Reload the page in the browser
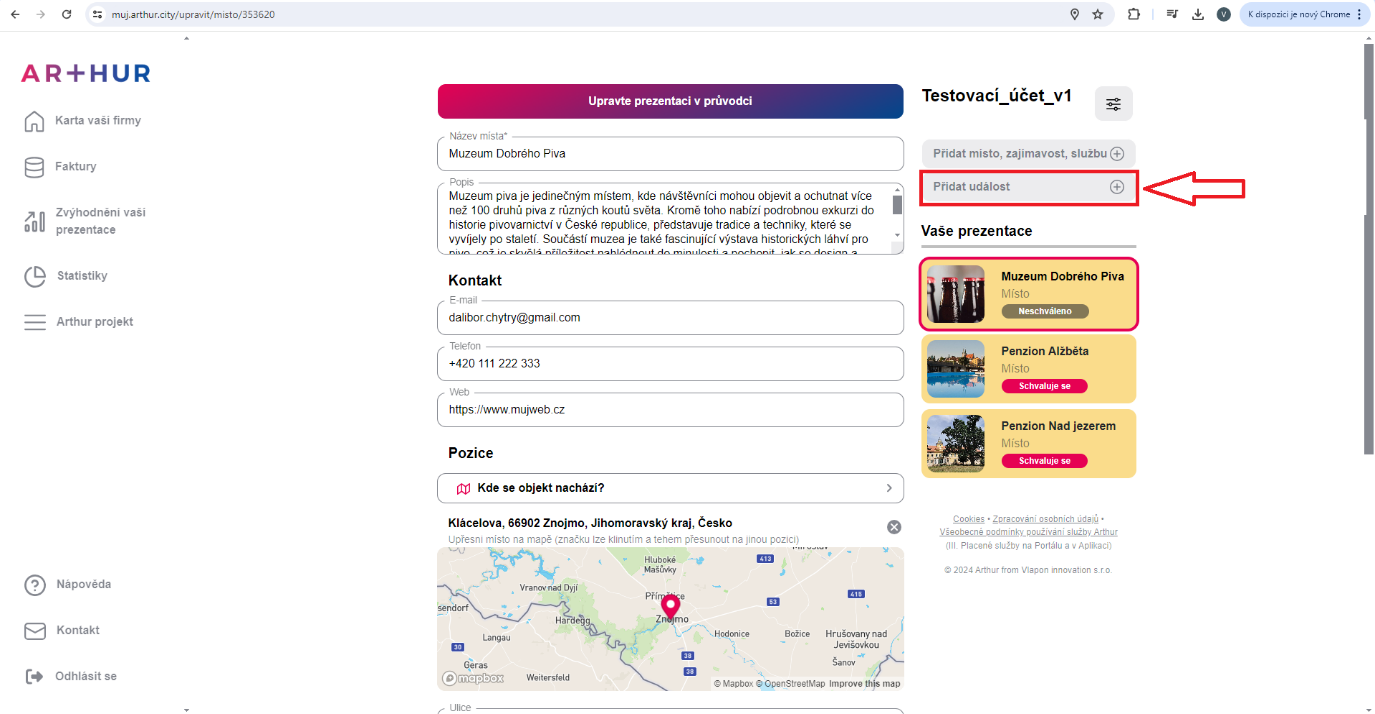Screen dimensions: 1375x714 (x=66, y=15)
